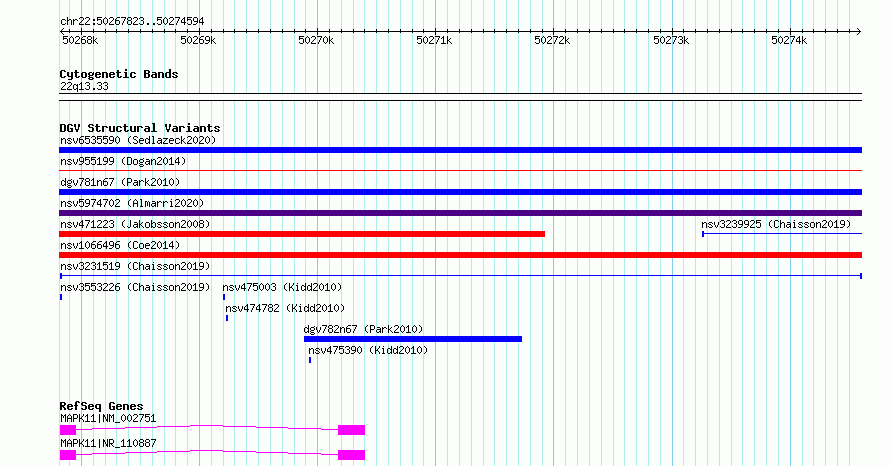Click the second exon of MAPK11|NR_110887
Viewport: 890px width, 466px height.
(351, 455)
